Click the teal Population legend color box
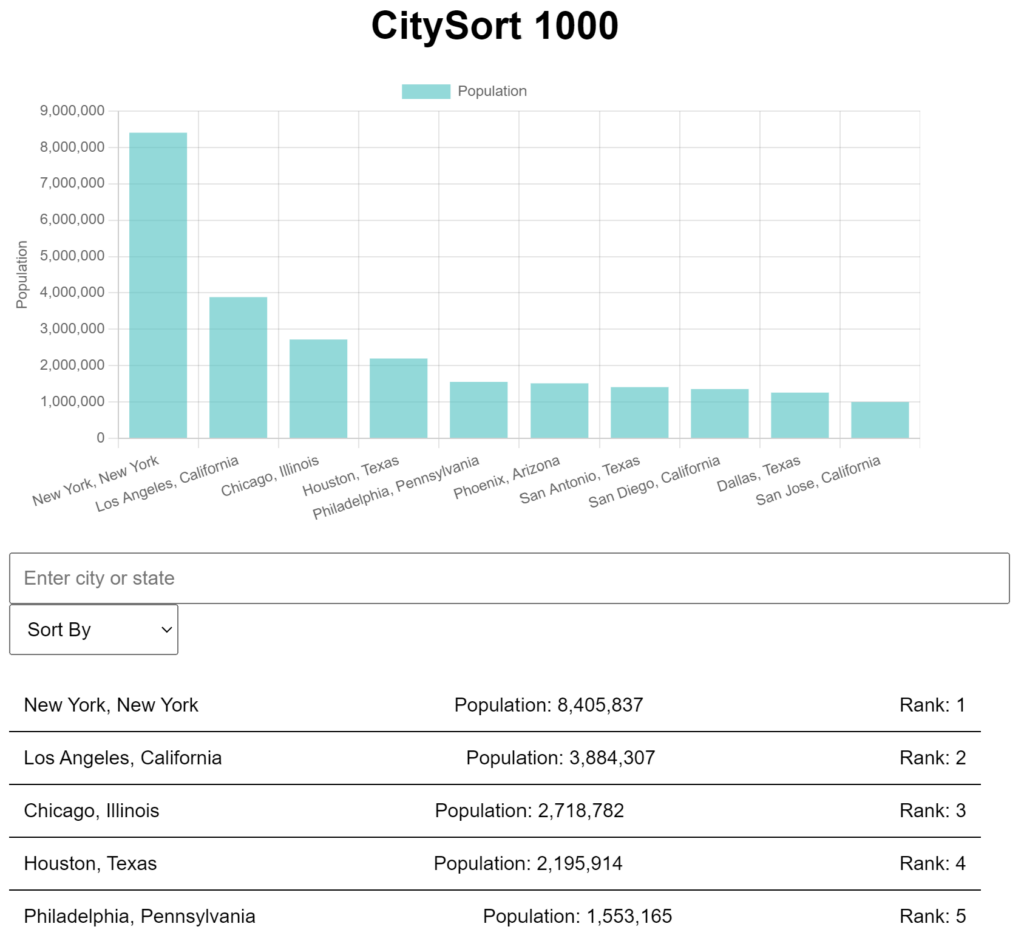Viewport: 1024px width, 938px height. tap(426, 91)
